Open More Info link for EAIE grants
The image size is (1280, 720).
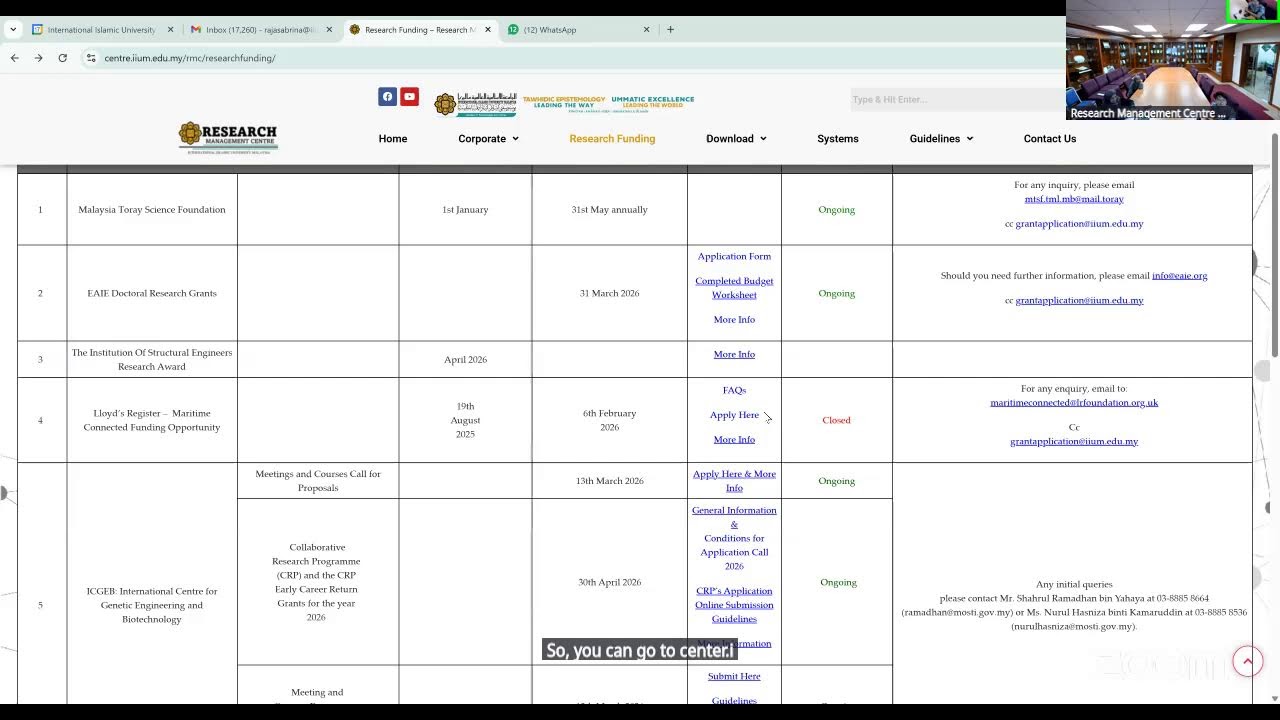(734, 320)
